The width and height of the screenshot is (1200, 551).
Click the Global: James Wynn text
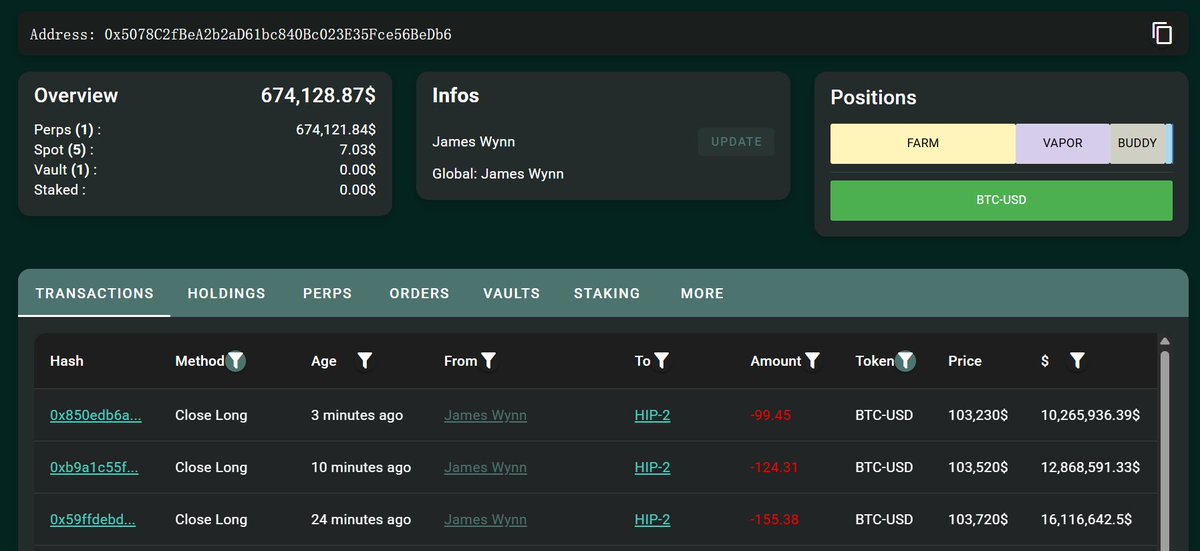(x=498, y=174)
